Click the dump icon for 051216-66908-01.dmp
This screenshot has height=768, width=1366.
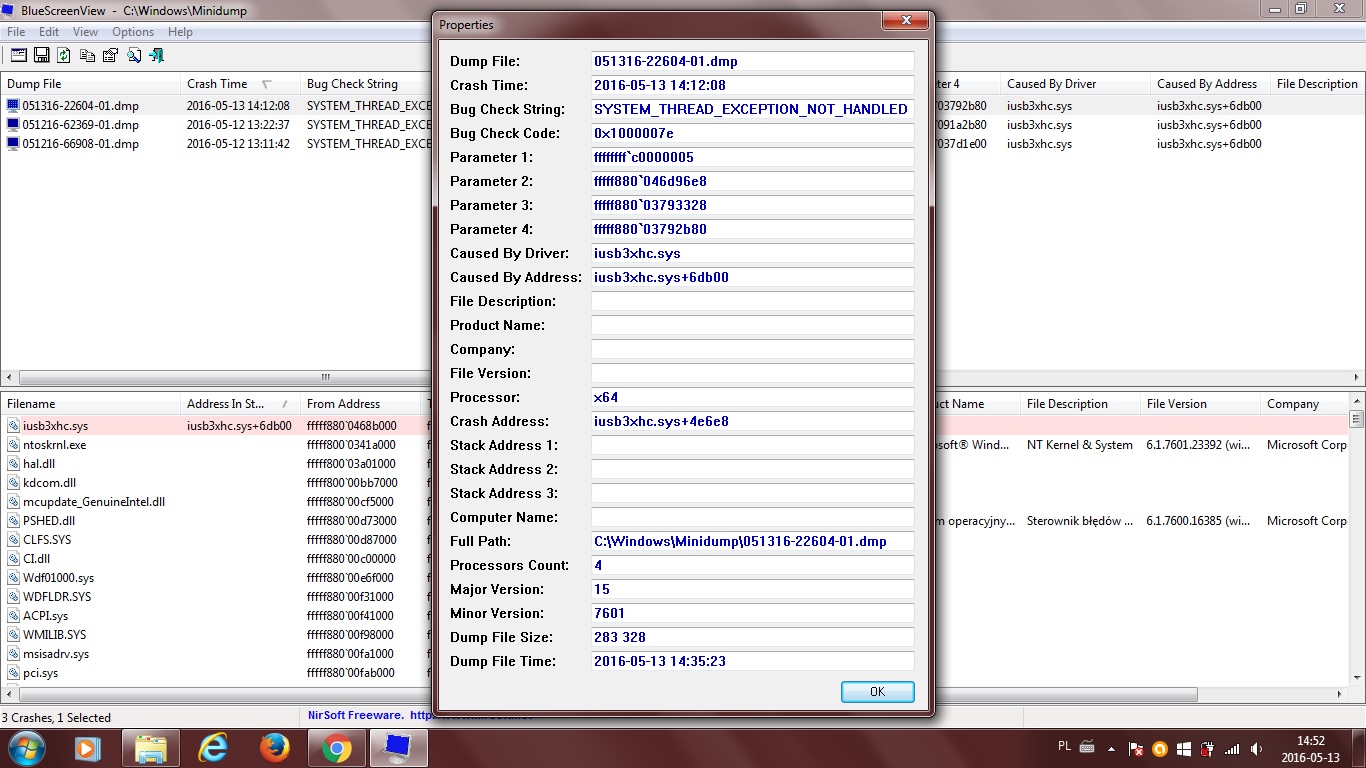coord(13,144)
